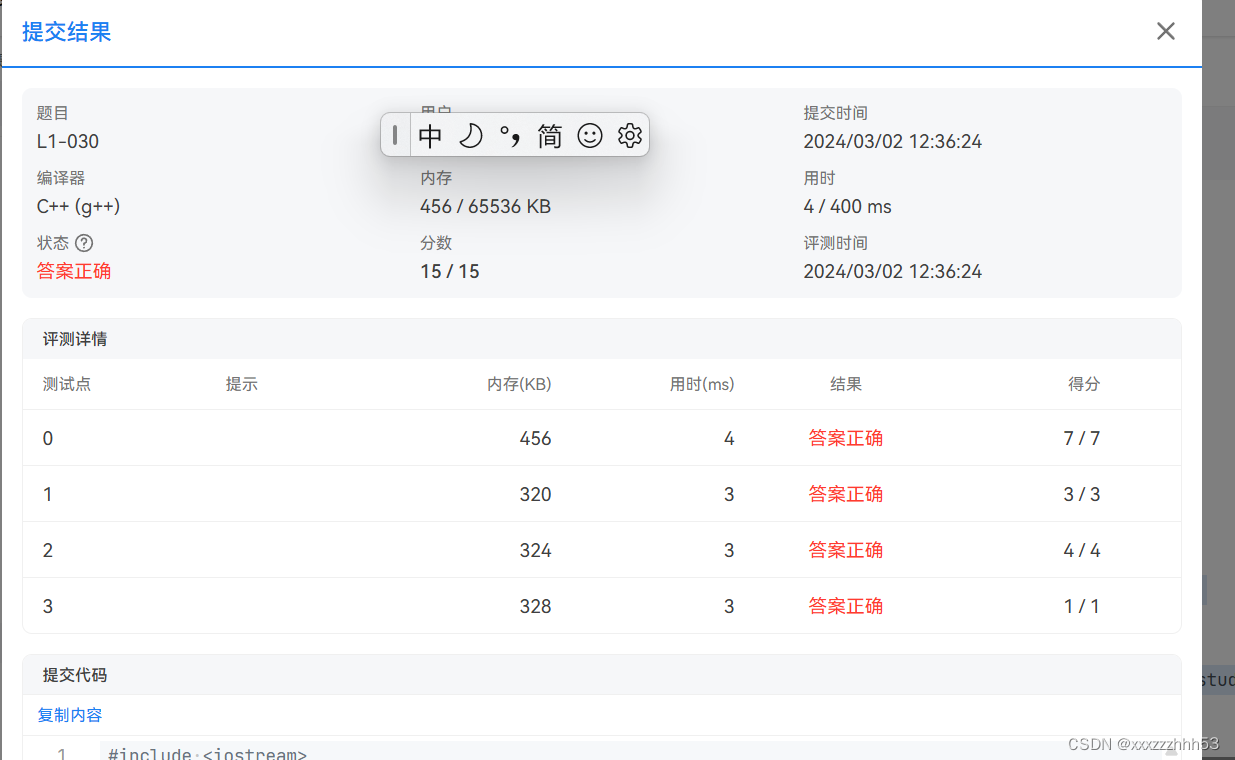Click the help icon beside 状态

click(84, 242)
